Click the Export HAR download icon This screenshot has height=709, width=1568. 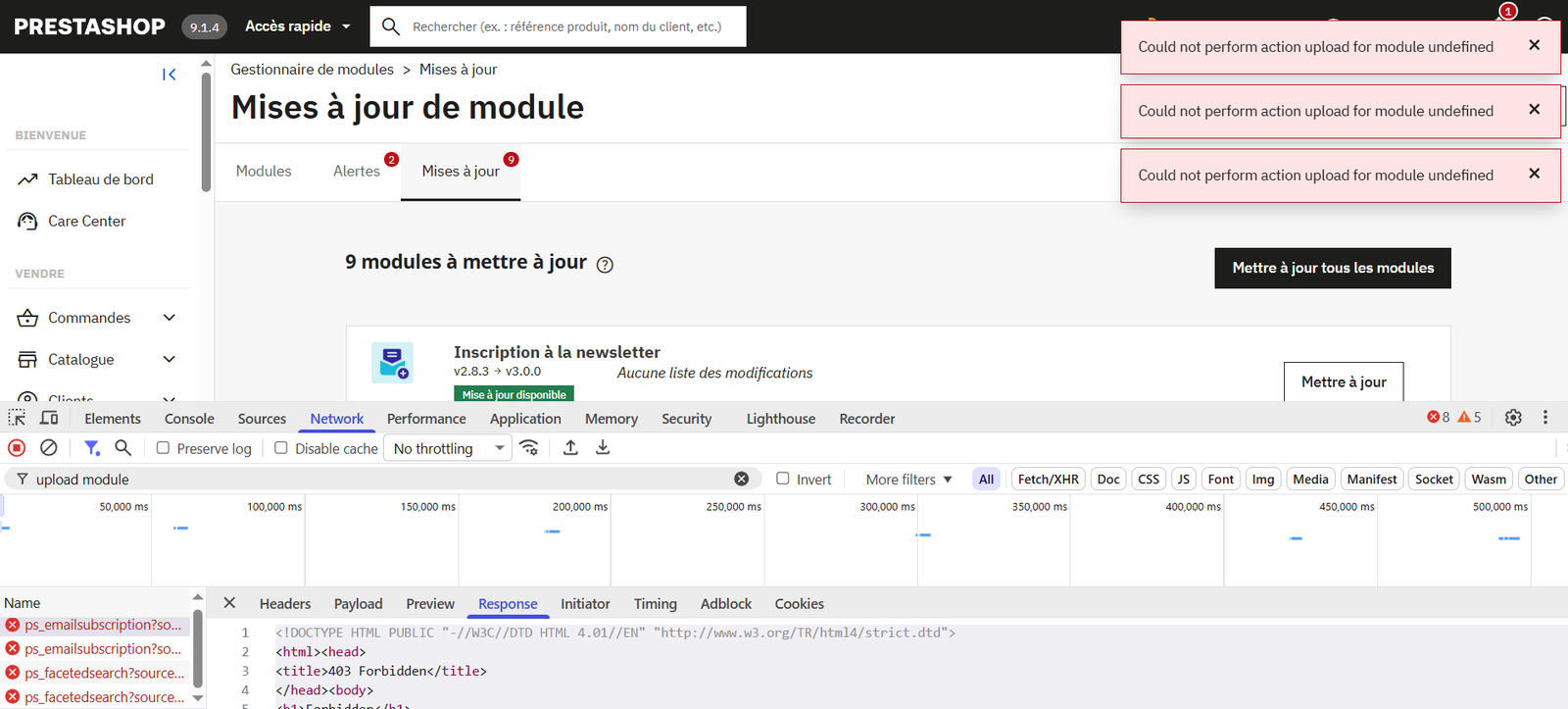603,448
